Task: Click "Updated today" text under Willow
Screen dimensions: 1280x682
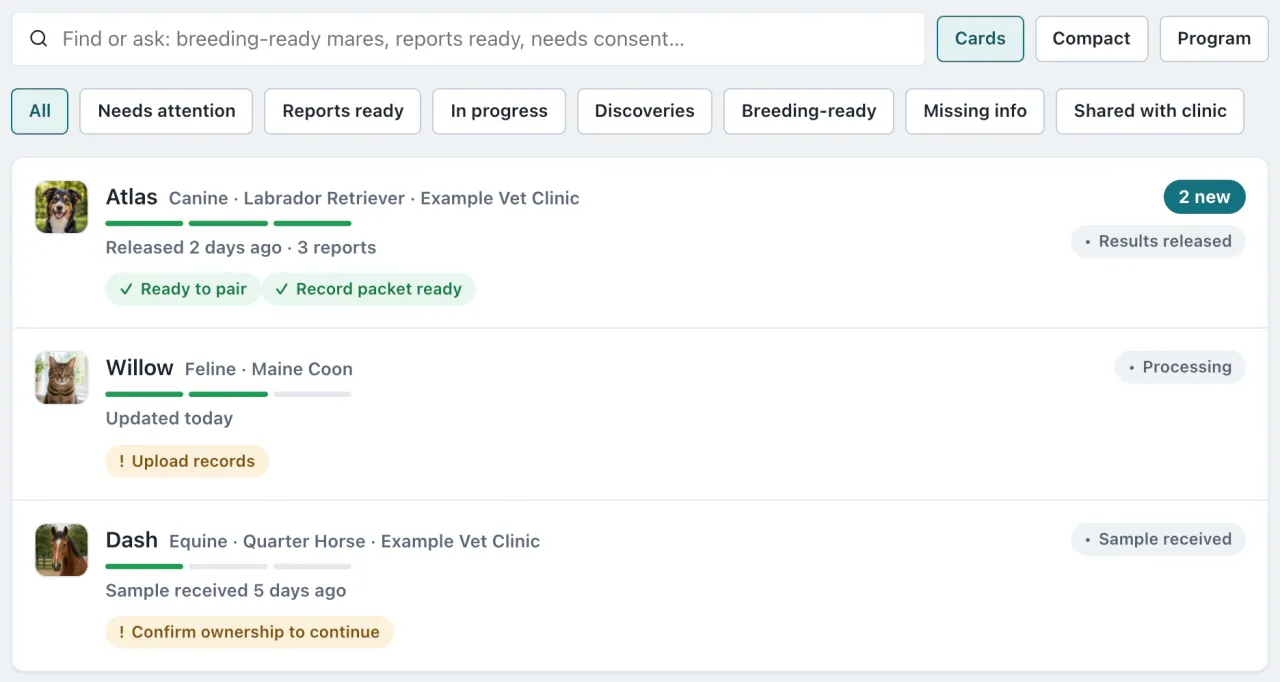Action: (x=169, y=418)
